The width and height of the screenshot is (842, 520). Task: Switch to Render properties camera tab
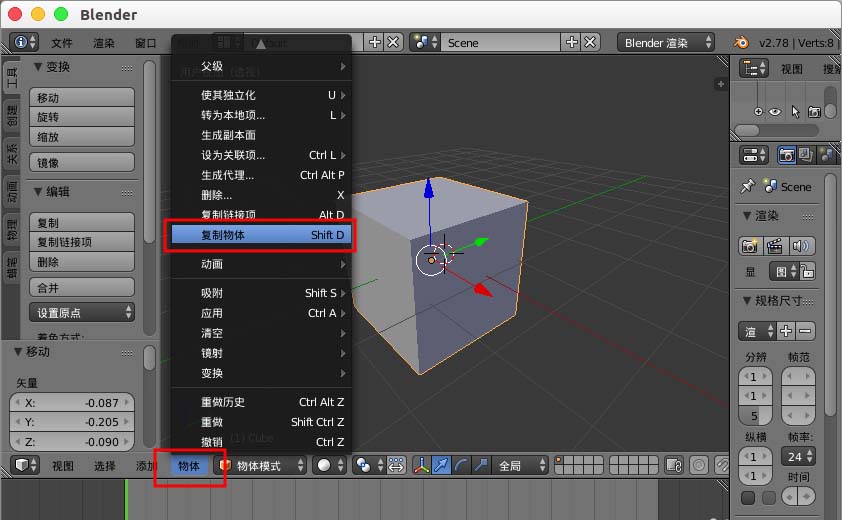787,155
